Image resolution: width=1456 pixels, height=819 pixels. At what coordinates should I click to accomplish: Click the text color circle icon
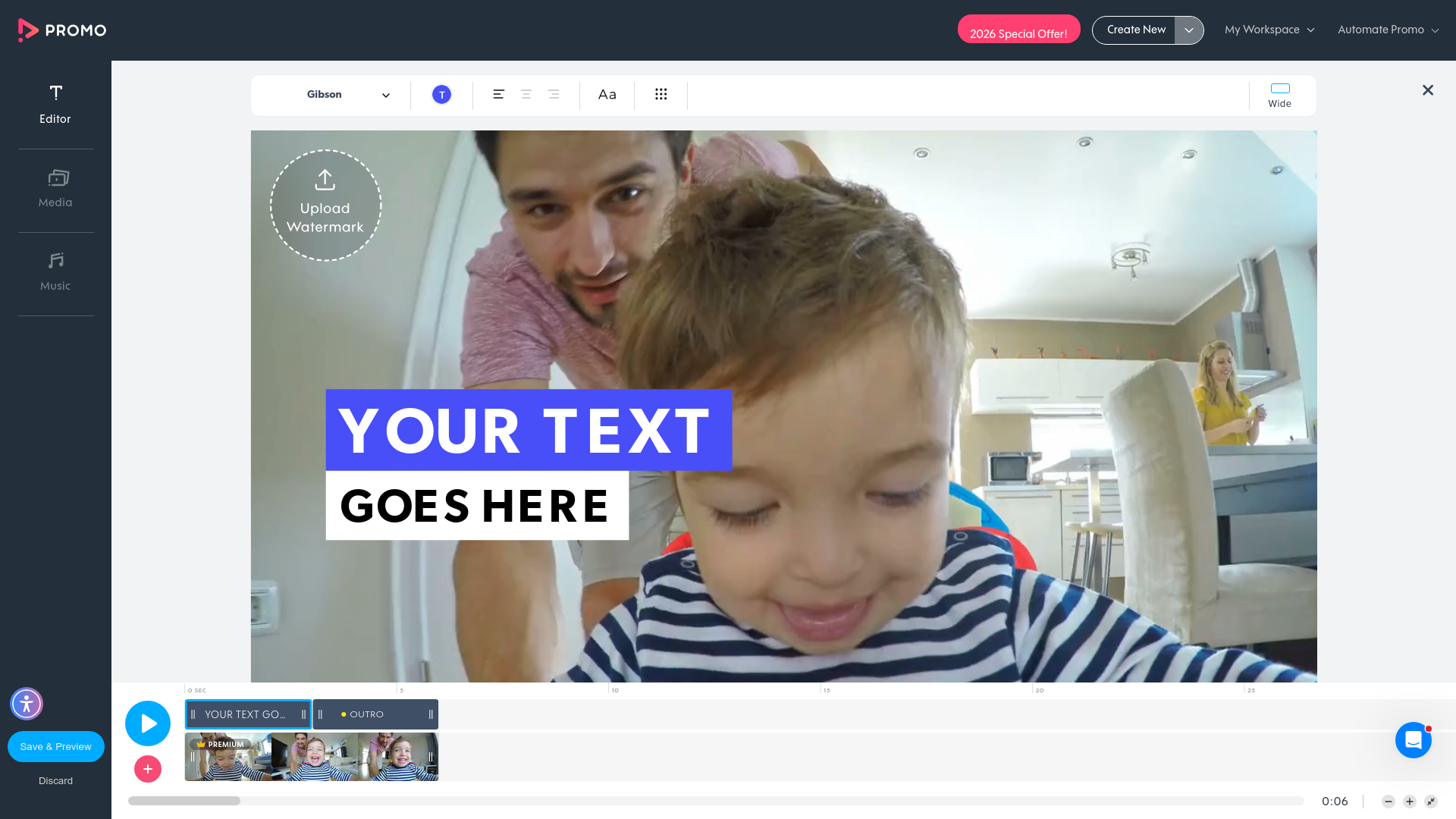tap(441, 94)
